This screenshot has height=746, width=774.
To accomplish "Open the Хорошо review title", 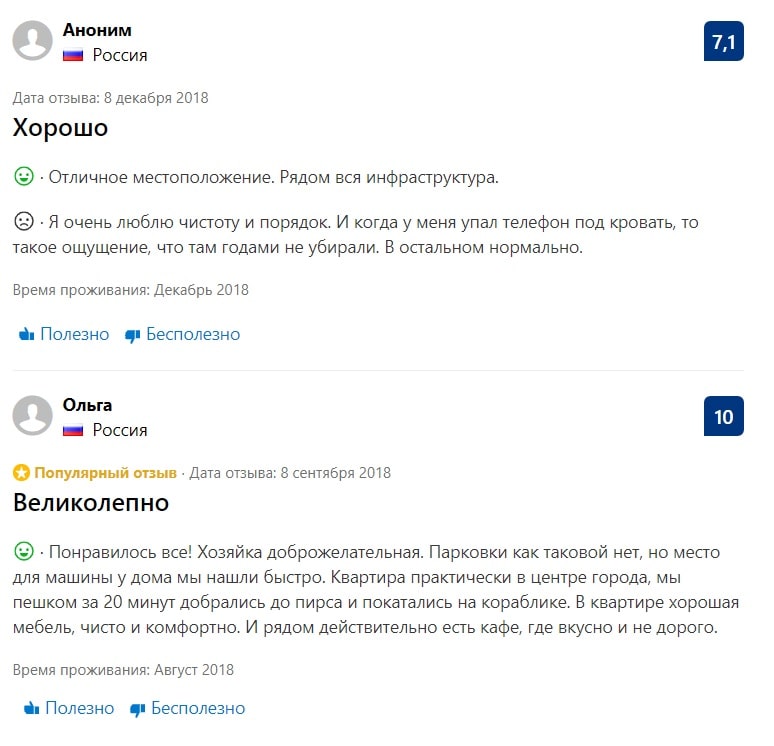I will (60, 128).
